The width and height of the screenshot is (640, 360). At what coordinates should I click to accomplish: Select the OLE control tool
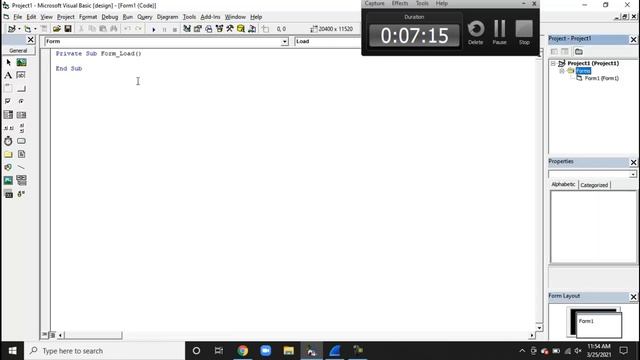pyautogui.click(x=8, y=194)
